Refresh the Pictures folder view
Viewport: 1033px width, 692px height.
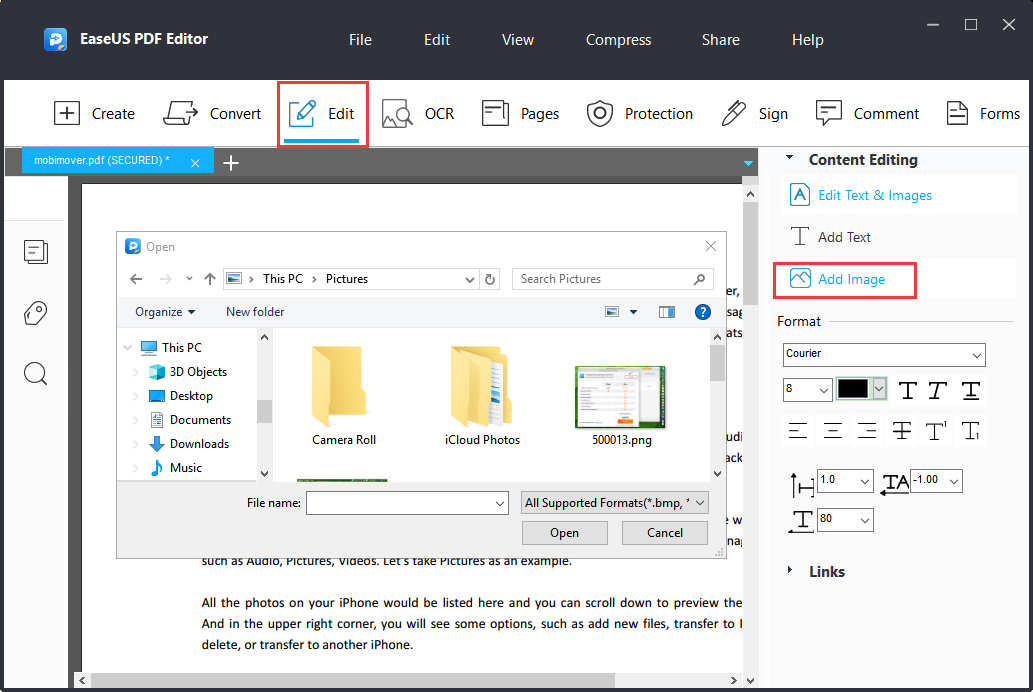click(x=489, y=279)
